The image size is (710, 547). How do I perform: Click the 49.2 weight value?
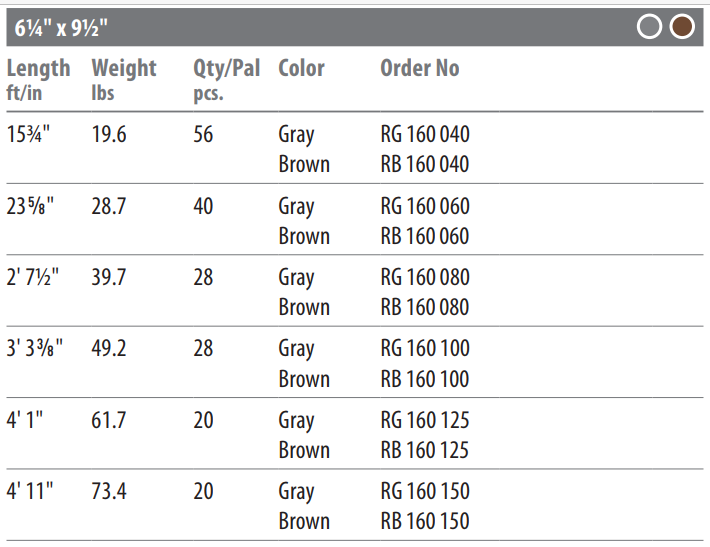click(x=109, y=349)
